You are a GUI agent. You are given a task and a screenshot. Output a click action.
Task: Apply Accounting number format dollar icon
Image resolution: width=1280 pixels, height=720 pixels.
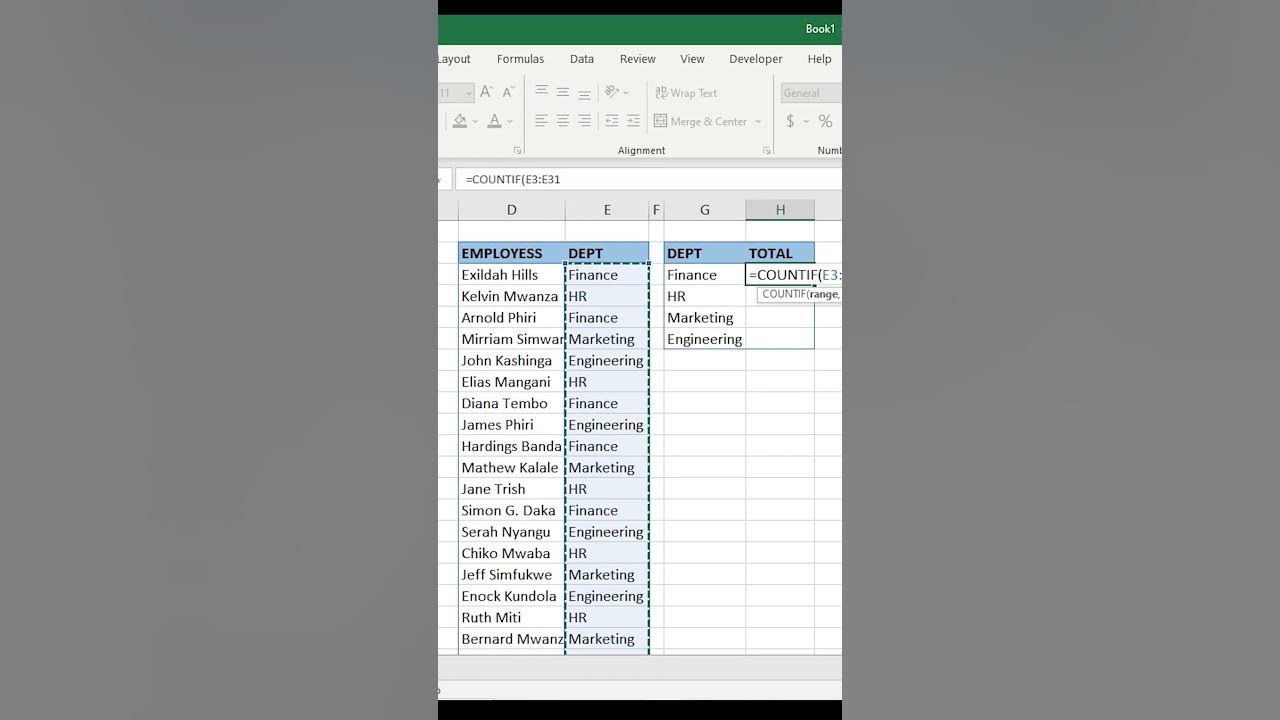tap(790, 121)
